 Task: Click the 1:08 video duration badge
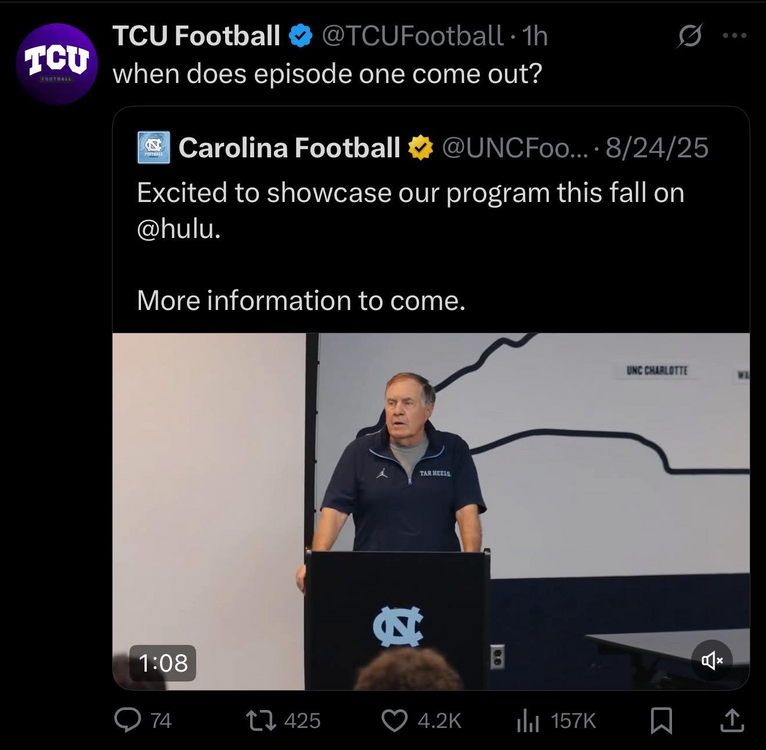[163, 662]
